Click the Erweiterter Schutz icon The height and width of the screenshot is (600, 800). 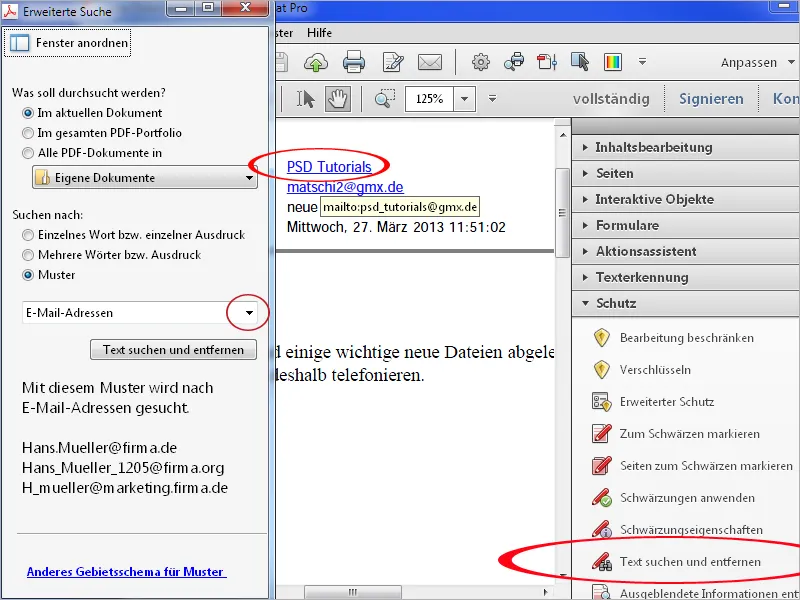(x=602, y=402)
